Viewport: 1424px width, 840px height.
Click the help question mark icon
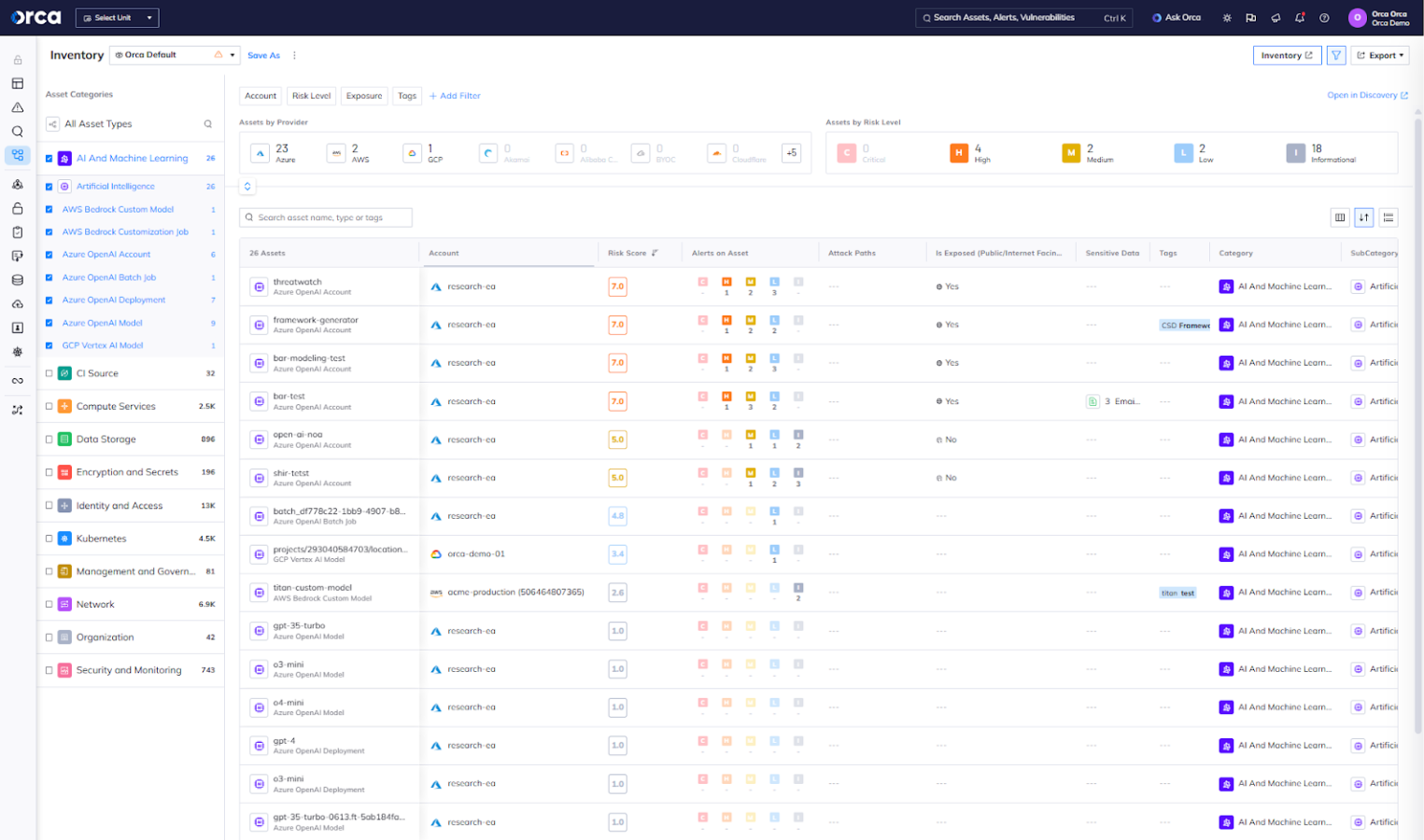click(1324, 18)
